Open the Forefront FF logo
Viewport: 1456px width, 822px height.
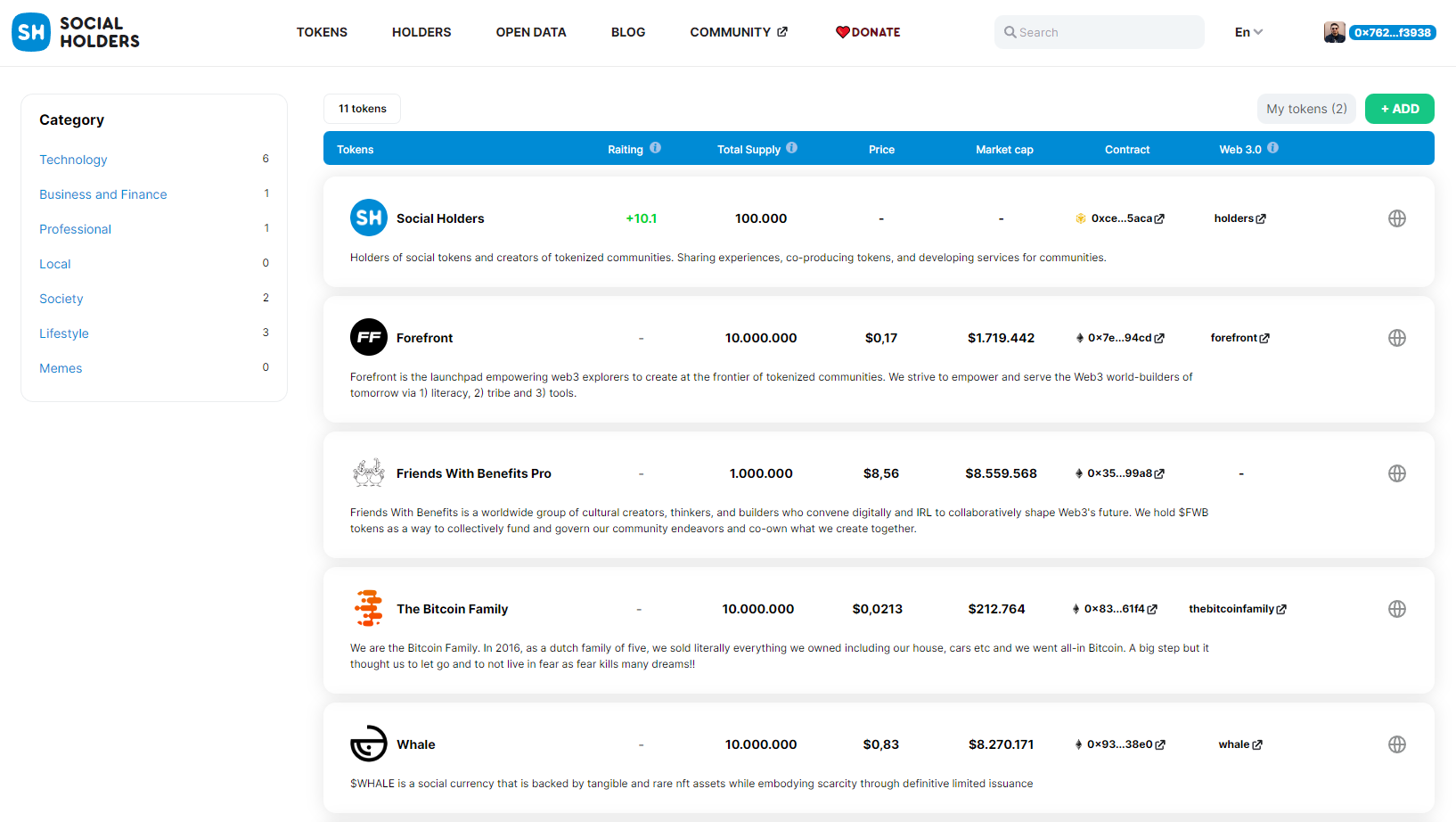click(x=369, y=337)
